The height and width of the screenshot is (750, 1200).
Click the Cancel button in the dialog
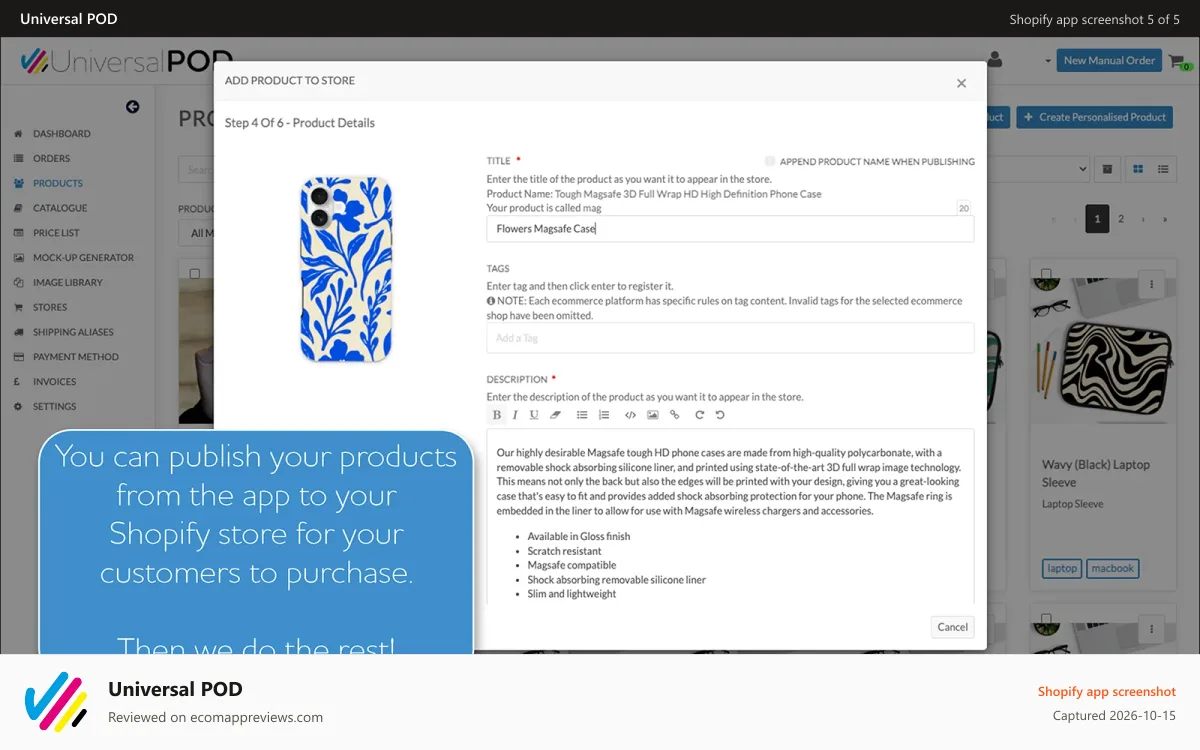[x=952, y=627]
